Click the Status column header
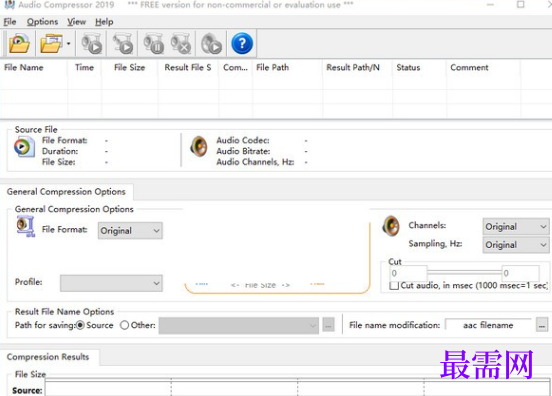Viewport: 552px width, 396px height. pyautogui.click(x=419, y=68)
